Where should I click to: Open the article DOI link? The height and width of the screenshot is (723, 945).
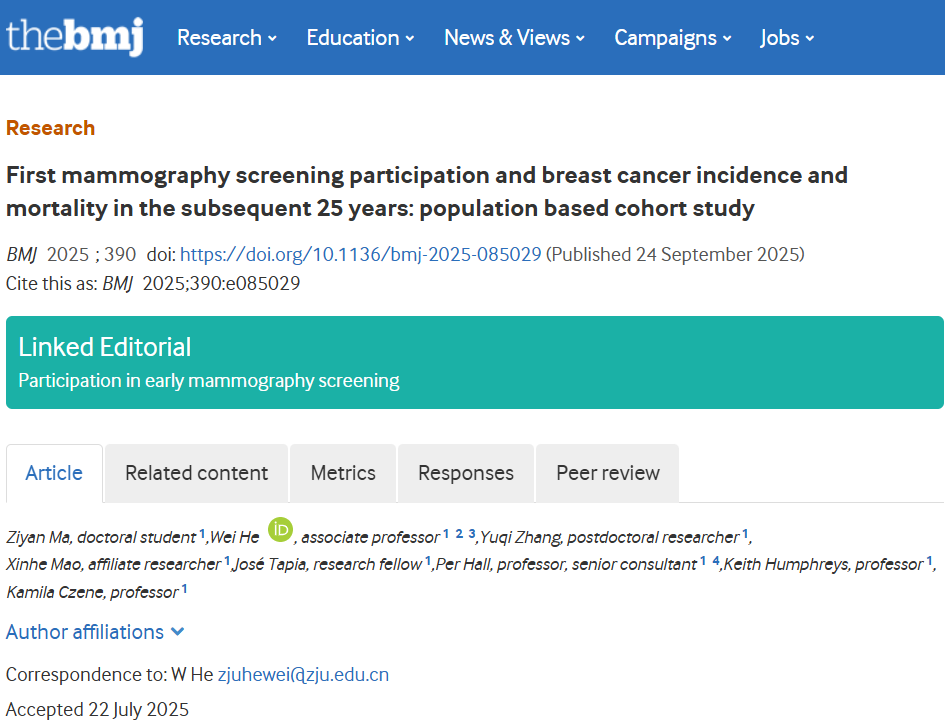coord(360,254)
